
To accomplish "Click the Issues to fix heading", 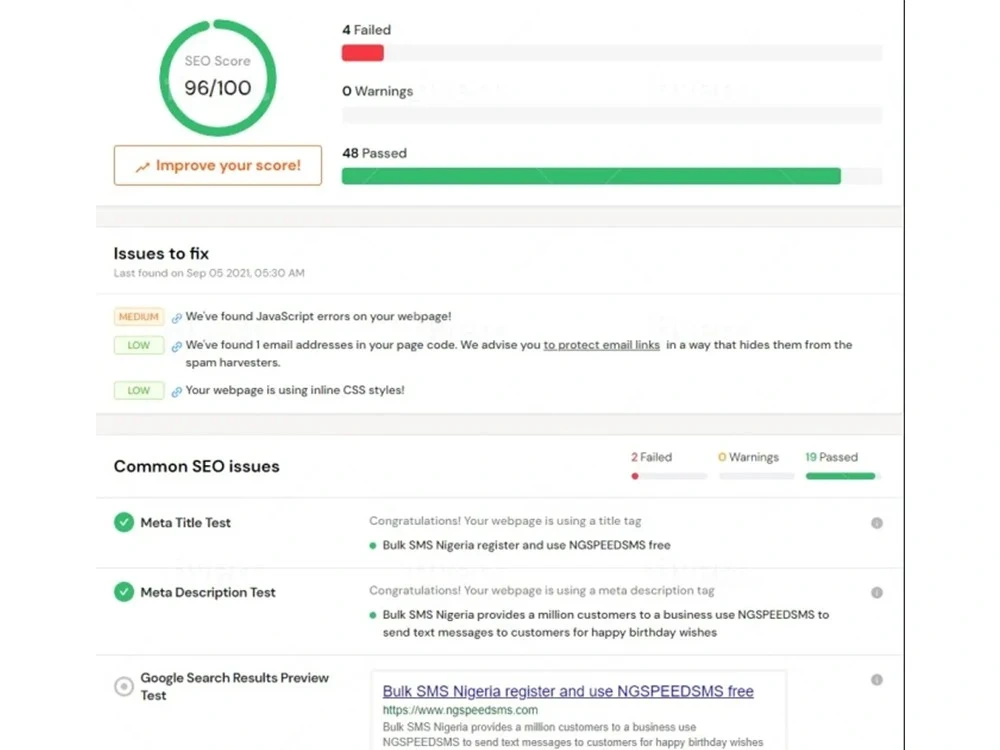I will (x=161, y=254).
